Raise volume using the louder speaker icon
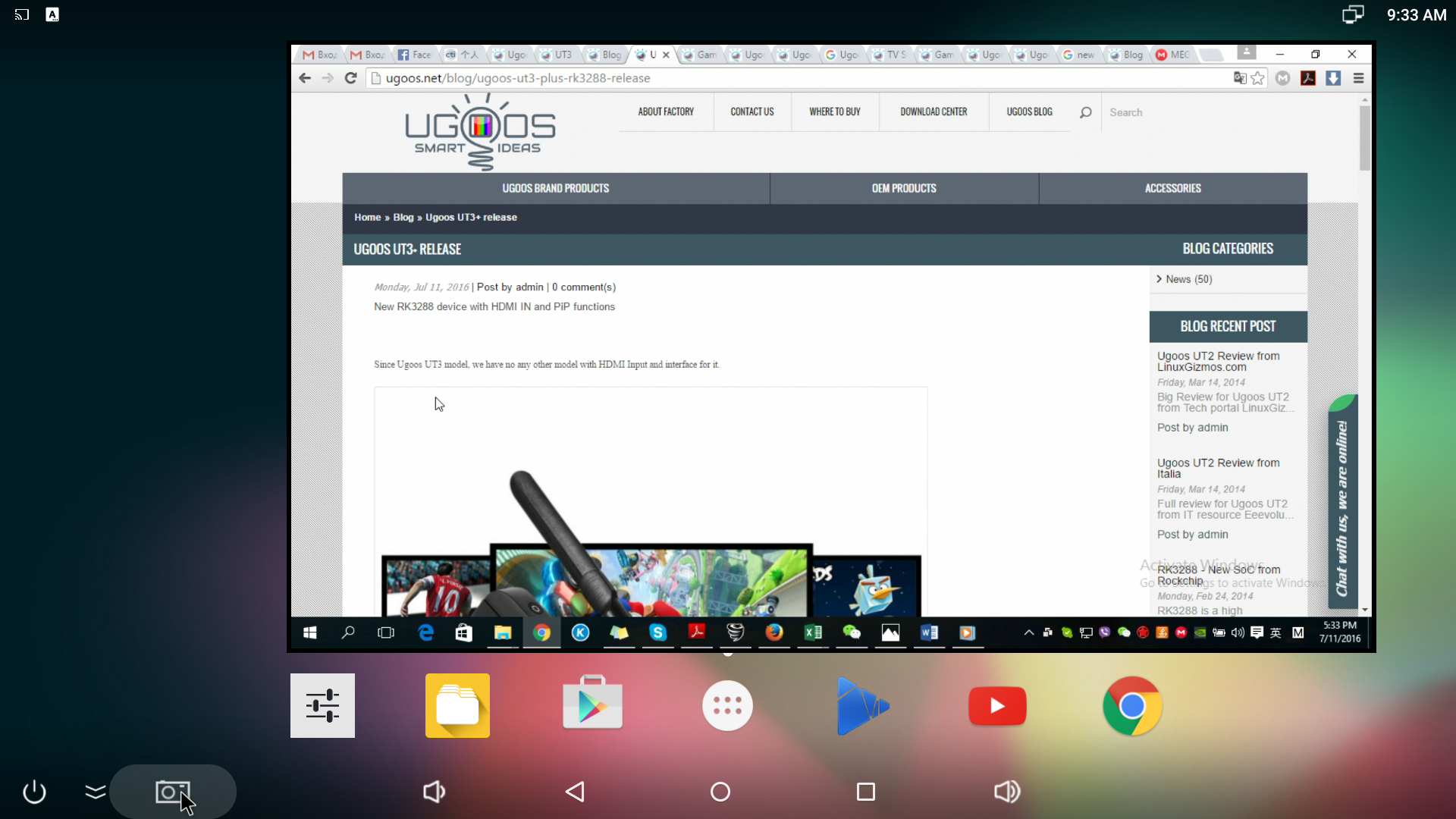This screenshot has width=1456, height=819. pos(1007,792)
